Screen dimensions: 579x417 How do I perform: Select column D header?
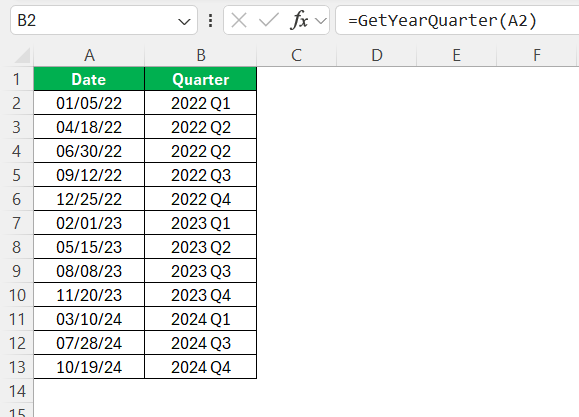377,55
